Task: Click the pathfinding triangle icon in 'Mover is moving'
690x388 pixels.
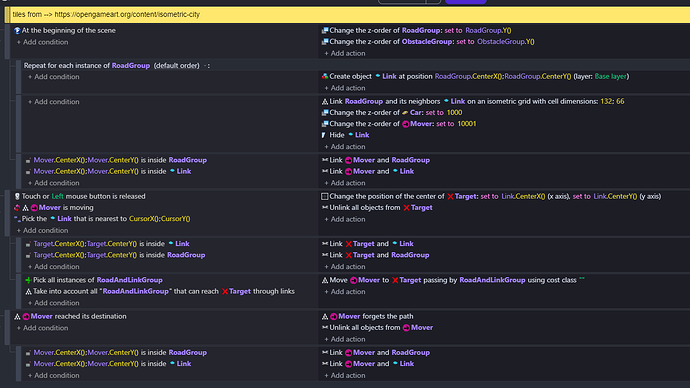Action: click(x=26, y=208)
